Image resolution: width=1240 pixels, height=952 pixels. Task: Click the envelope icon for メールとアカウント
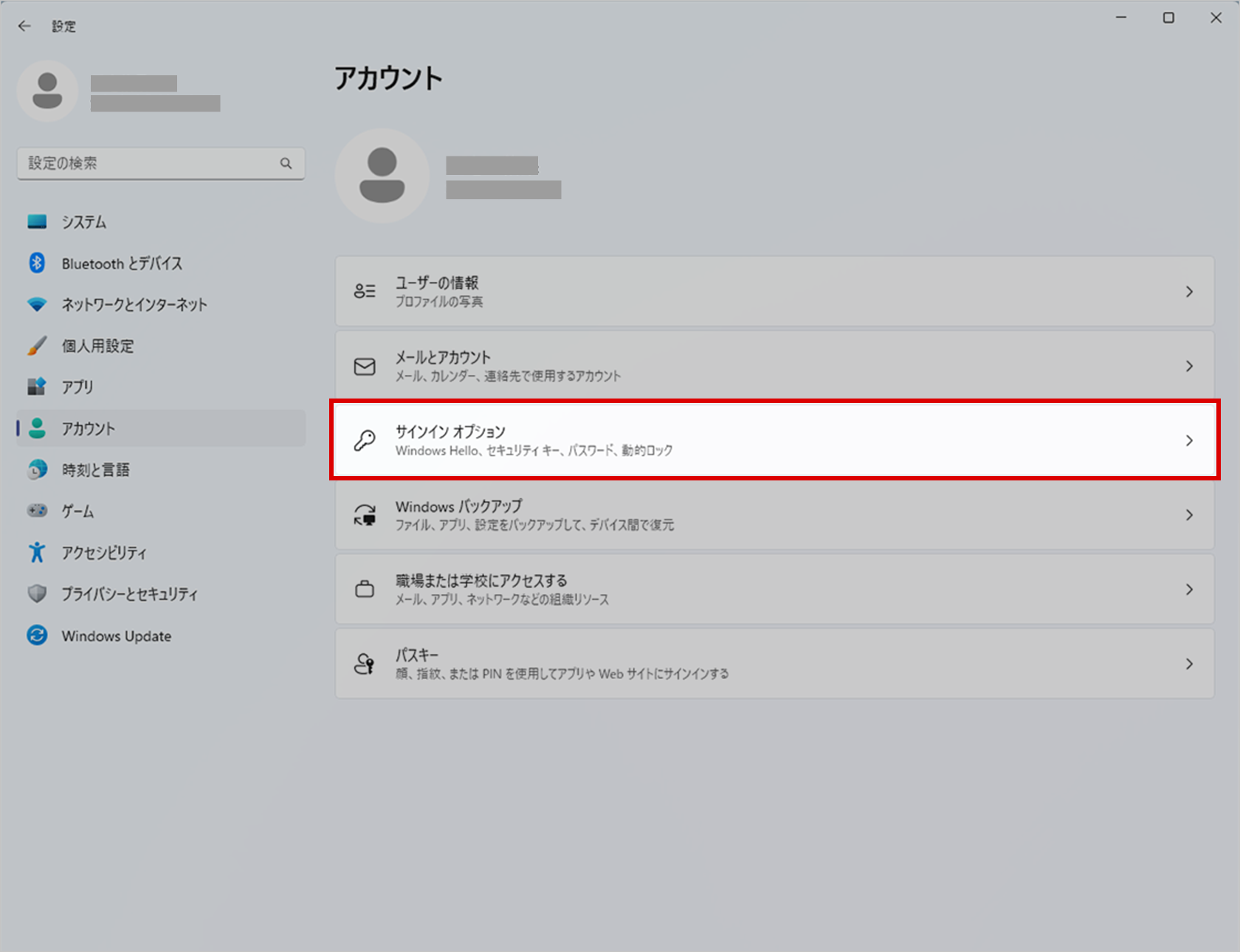[x=365, y=366]
